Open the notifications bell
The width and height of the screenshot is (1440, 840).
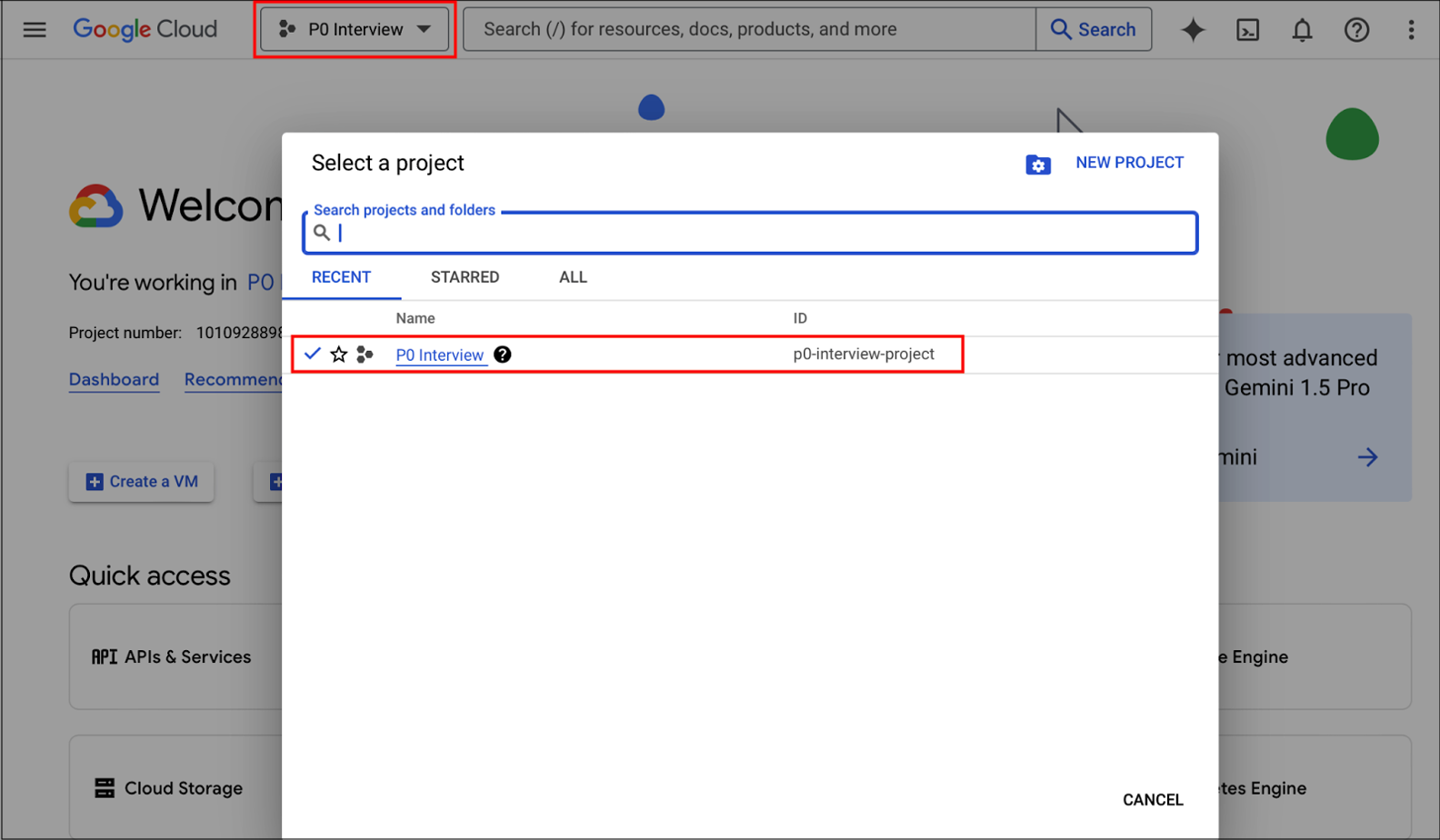tap(1302, 30)
